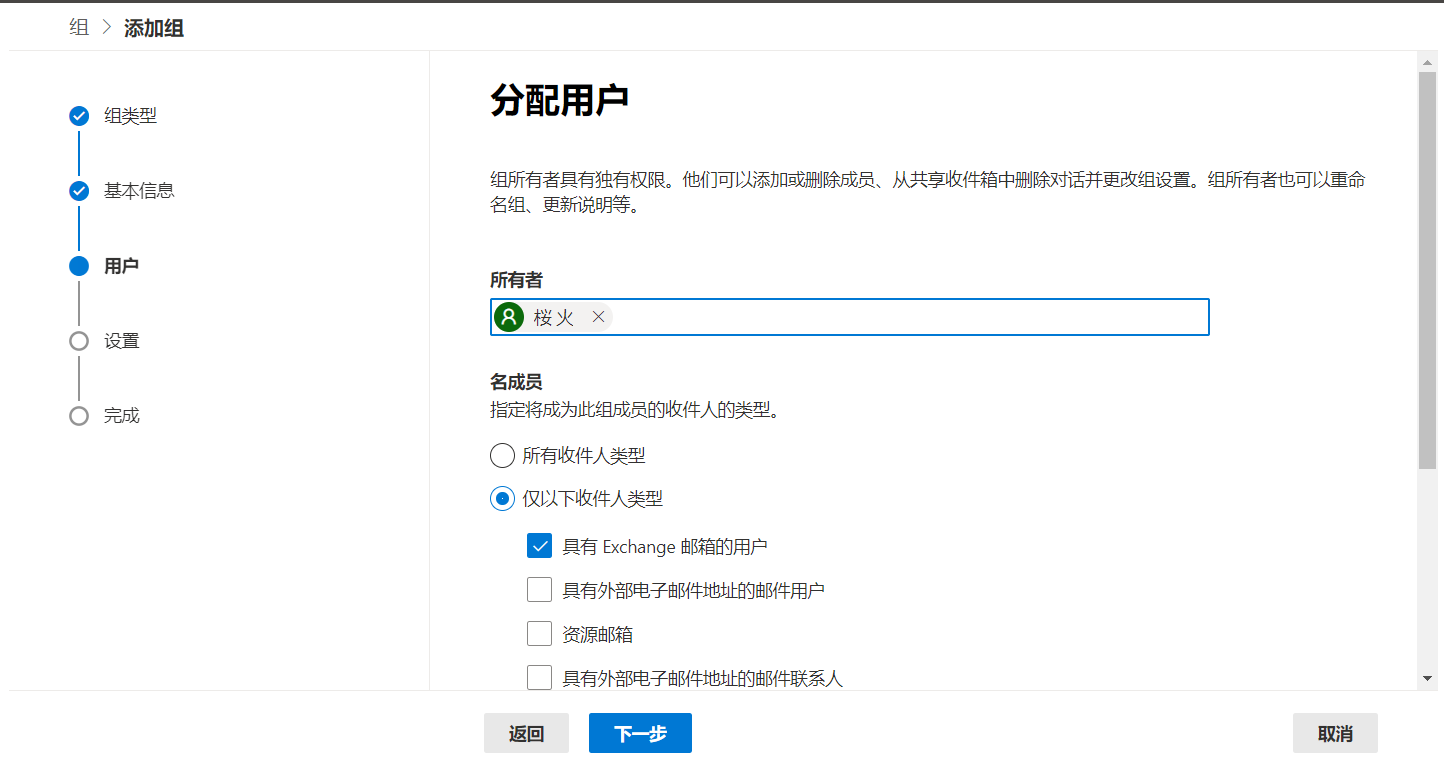Enable the 资源邮箱 checkbox
The width and height of the screenshot is (1444, 771).
[540, 634]
